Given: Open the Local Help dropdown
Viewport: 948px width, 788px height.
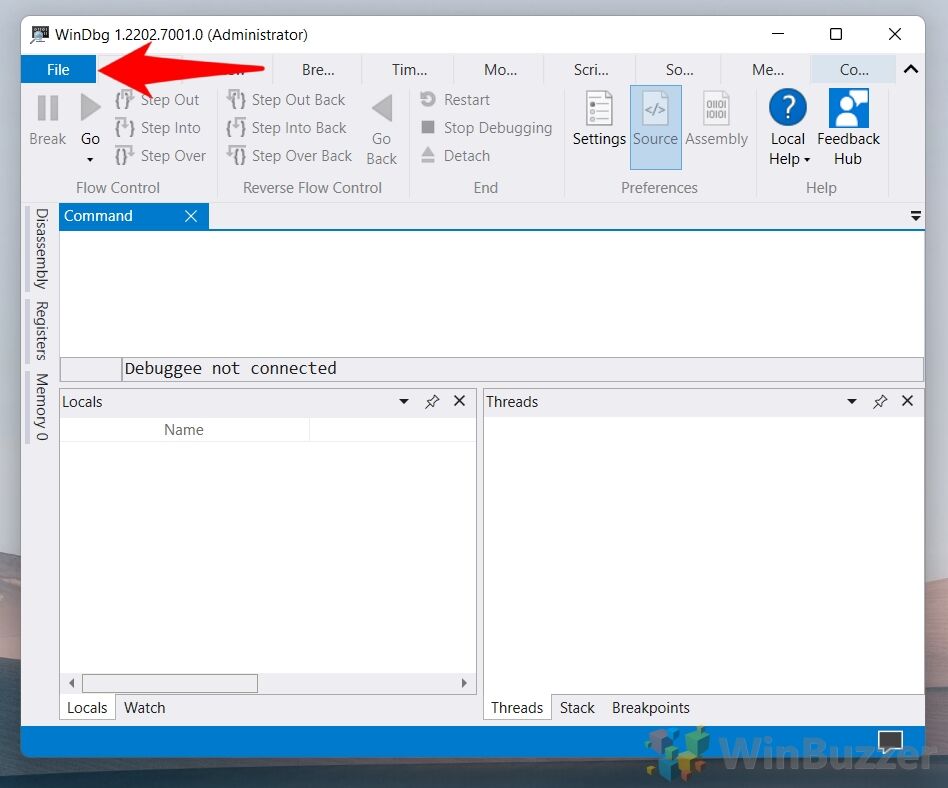Looking at the screenshot, I should pos(788,128).
